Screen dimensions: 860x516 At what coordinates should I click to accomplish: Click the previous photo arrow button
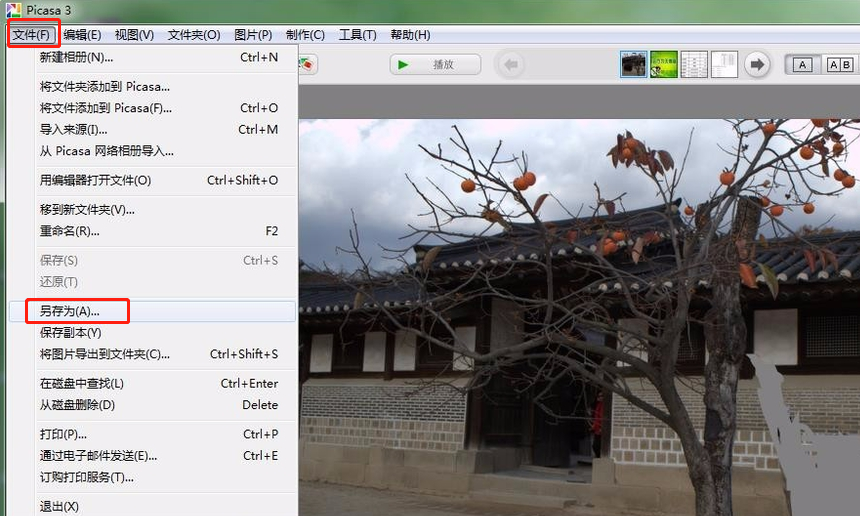[x=511, y=65]
